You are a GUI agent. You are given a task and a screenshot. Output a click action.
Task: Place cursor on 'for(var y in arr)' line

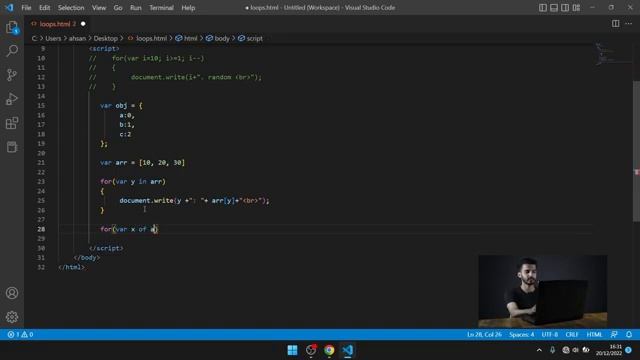pyautogui.click(x=133, y=182)
